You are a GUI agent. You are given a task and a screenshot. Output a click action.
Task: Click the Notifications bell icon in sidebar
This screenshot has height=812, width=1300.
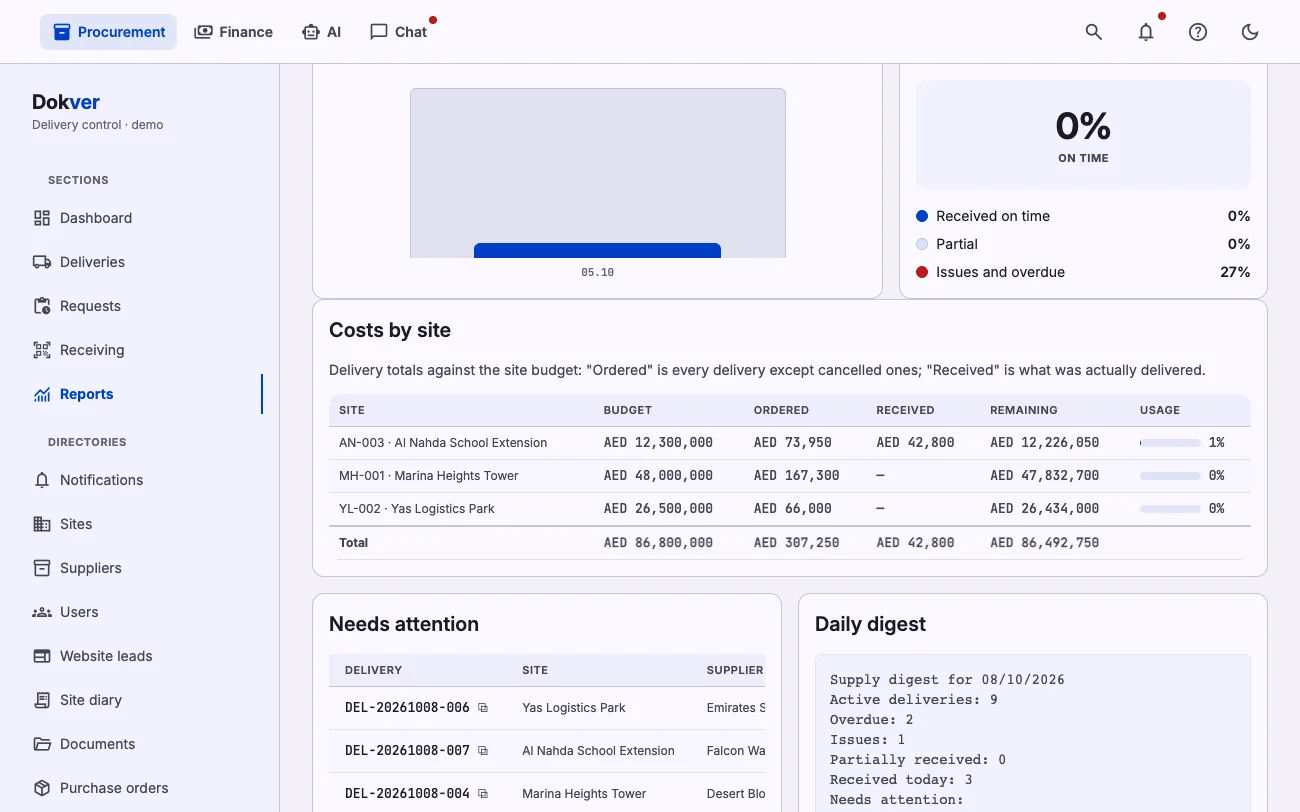[x=42, y=480]
